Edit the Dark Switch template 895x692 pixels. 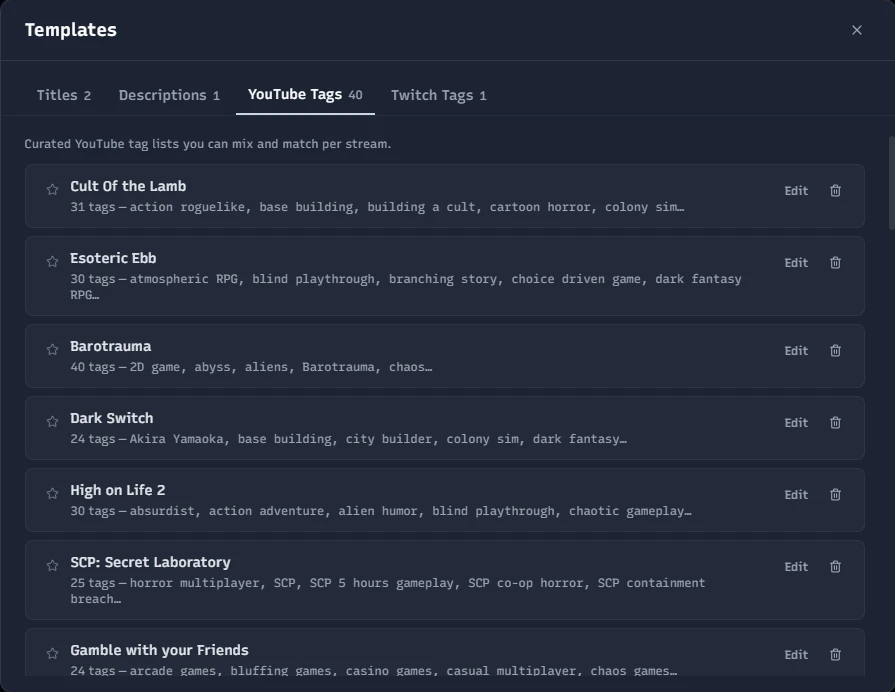pos(796,423)
